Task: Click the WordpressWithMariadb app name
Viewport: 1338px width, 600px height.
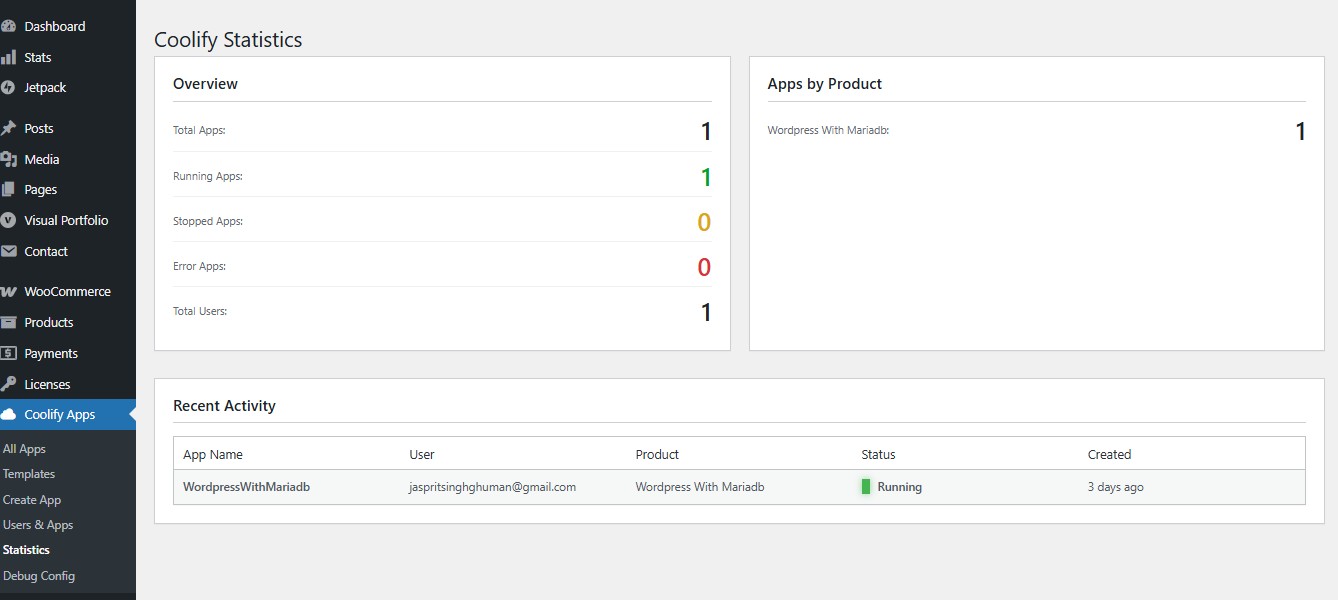Action: [x=246, y=487]
